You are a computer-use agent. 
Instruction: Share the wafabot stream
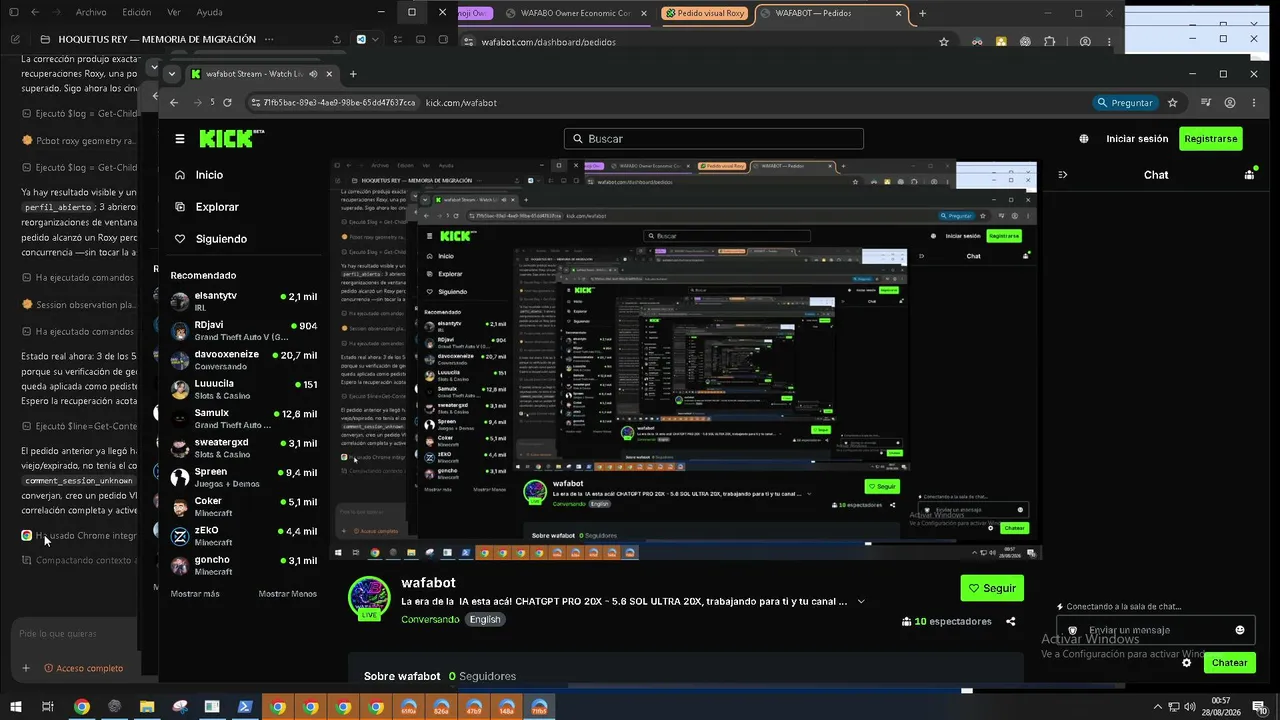(1011, 621)
